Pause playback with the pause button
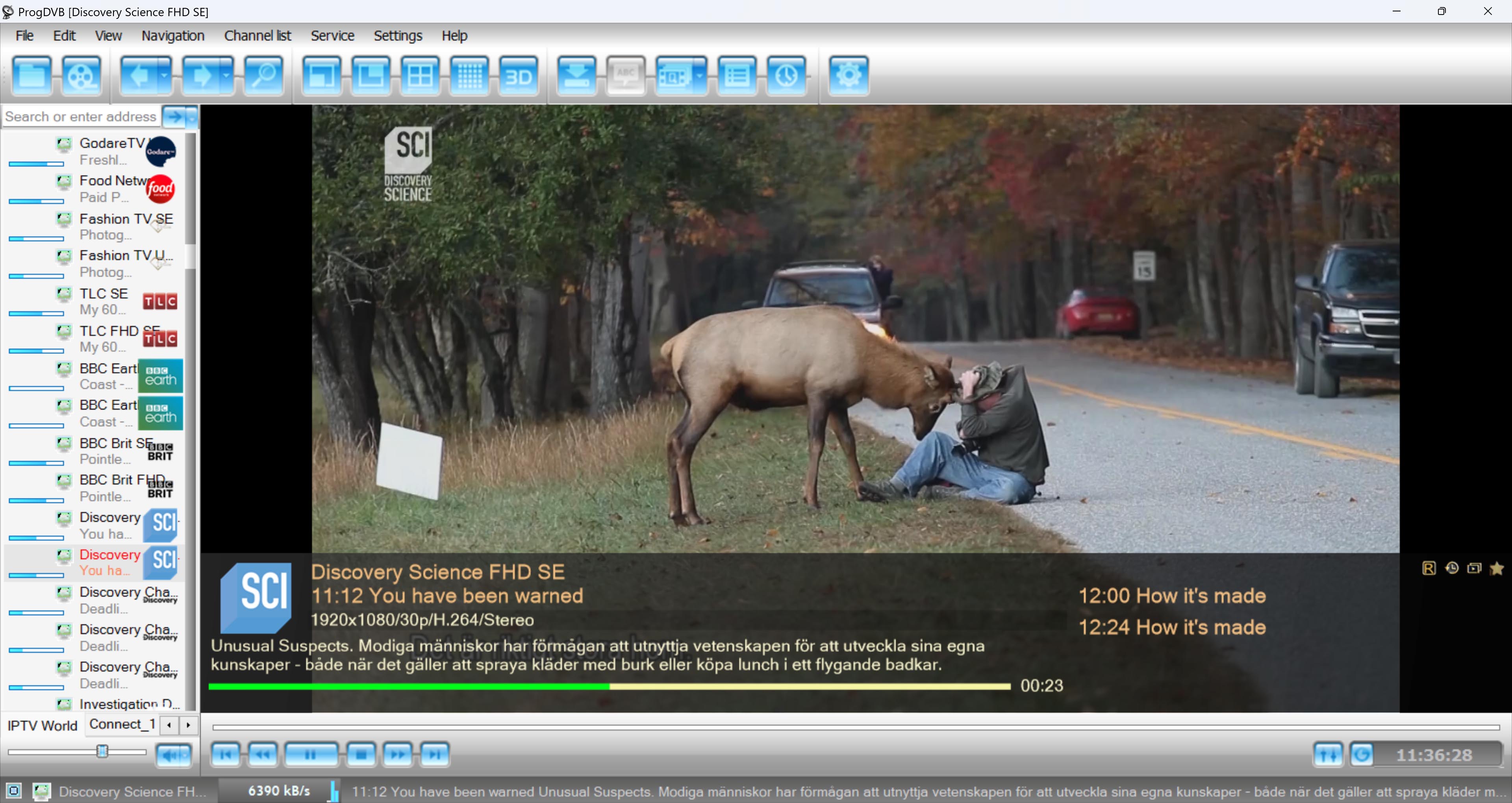This screenshot has height=803, width=1512. [311, 755]
